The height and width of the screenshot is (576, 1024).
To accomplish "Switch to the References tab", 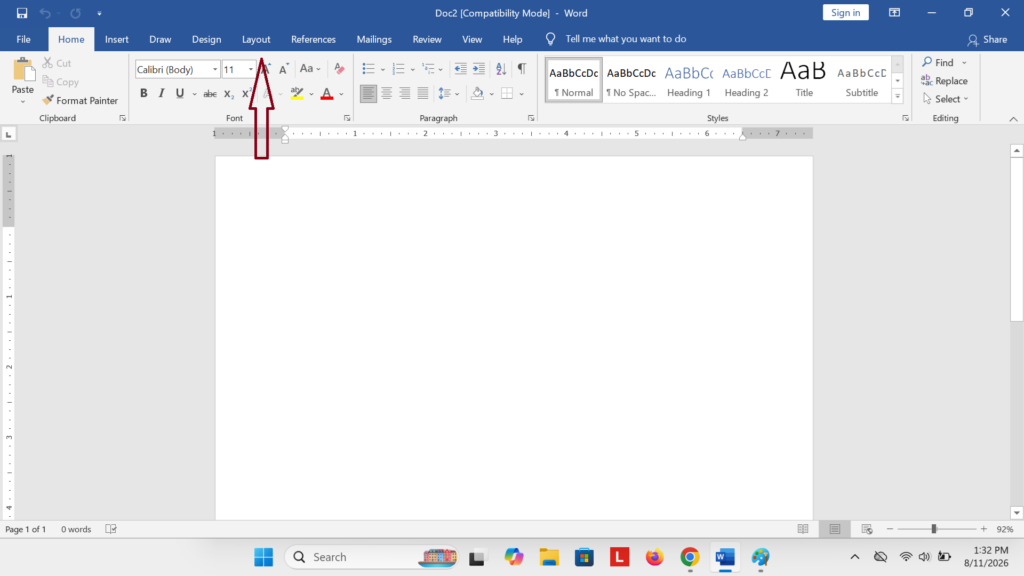I will pyautogui.click(x=313, y=39).
